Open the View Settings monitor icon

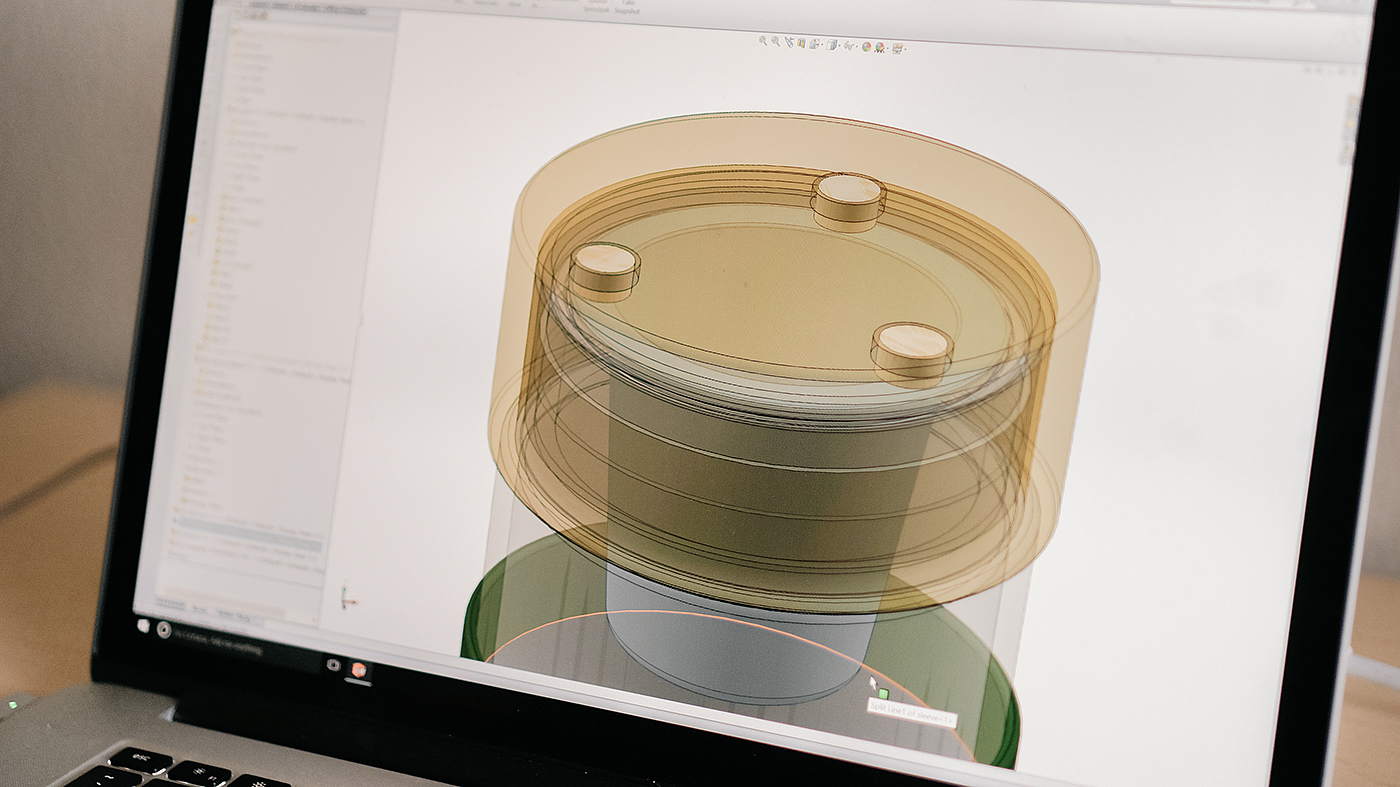tap(897, 48)
